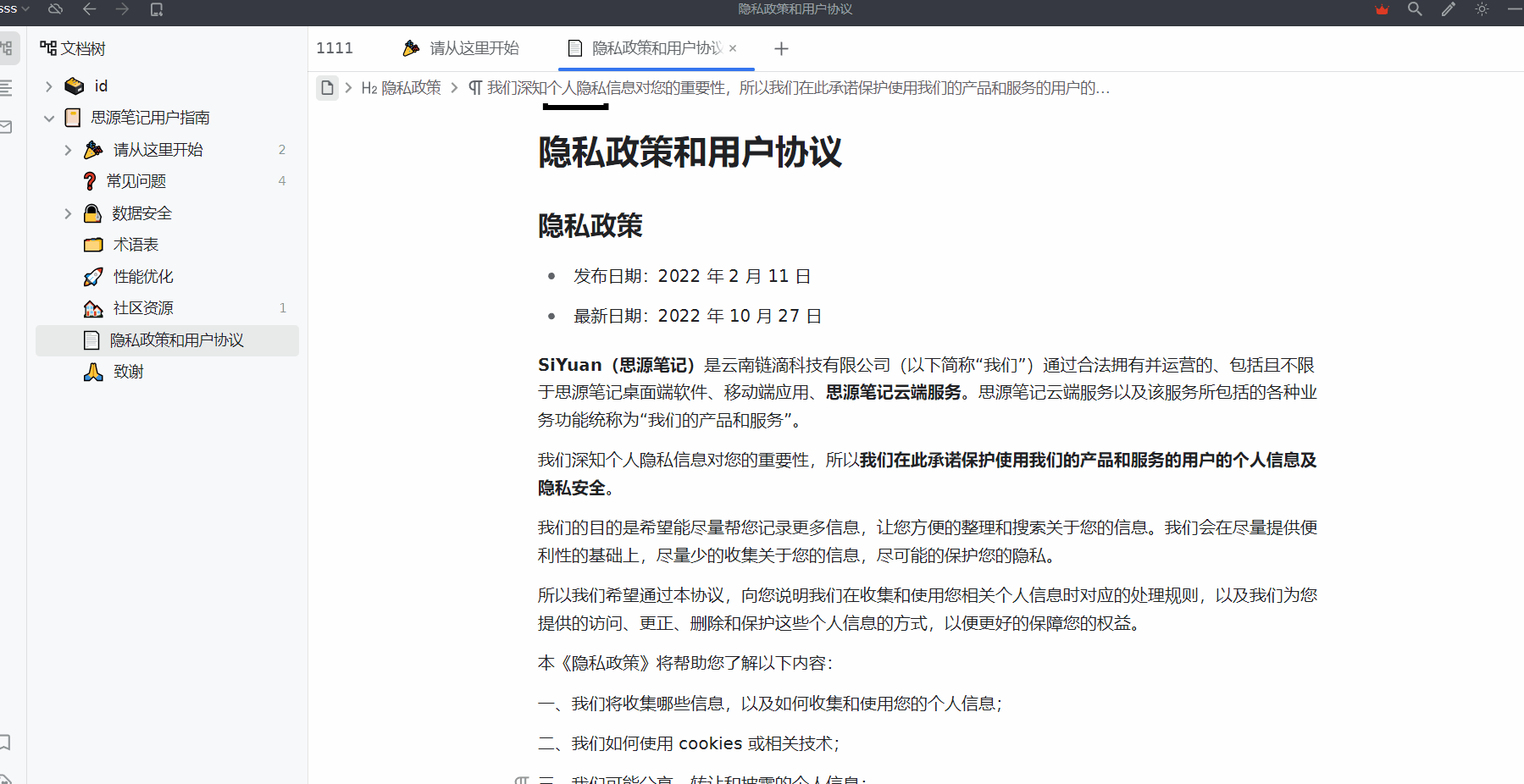Open 致谢 in the document tree
This screenshot has width=1524, height=784.
pyautogui.click(x=129, y=372)
